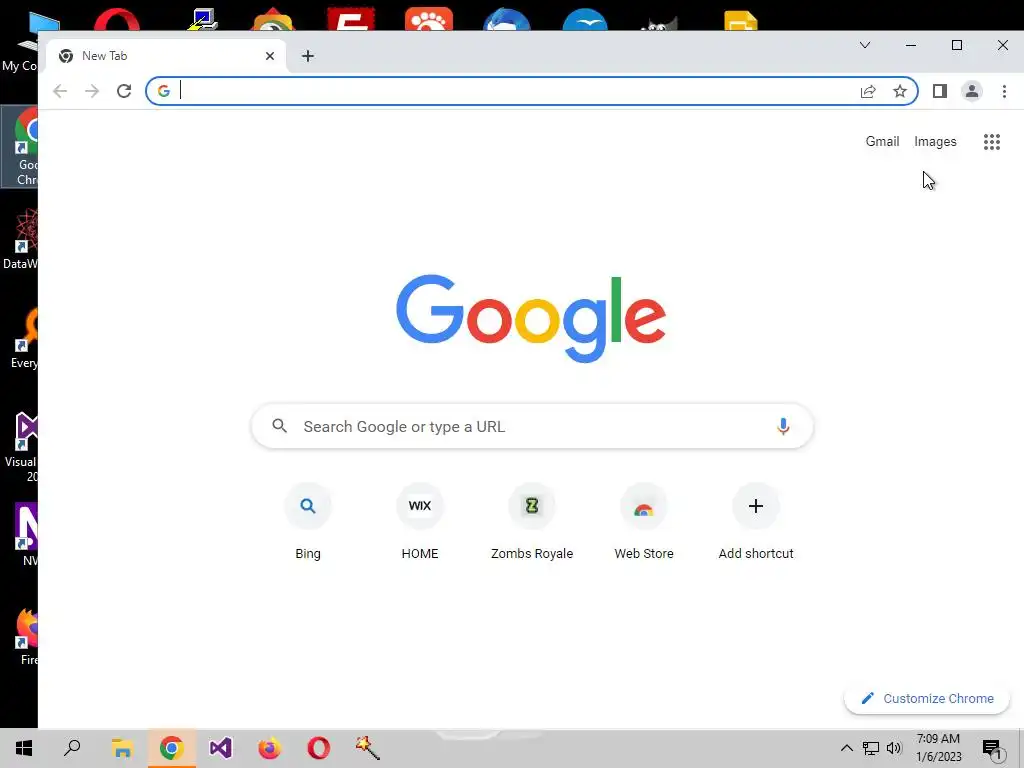The height and width of the screenshot is (768, 1024).
Task: Click the share page icon in address bar
Action: point(868,91)
